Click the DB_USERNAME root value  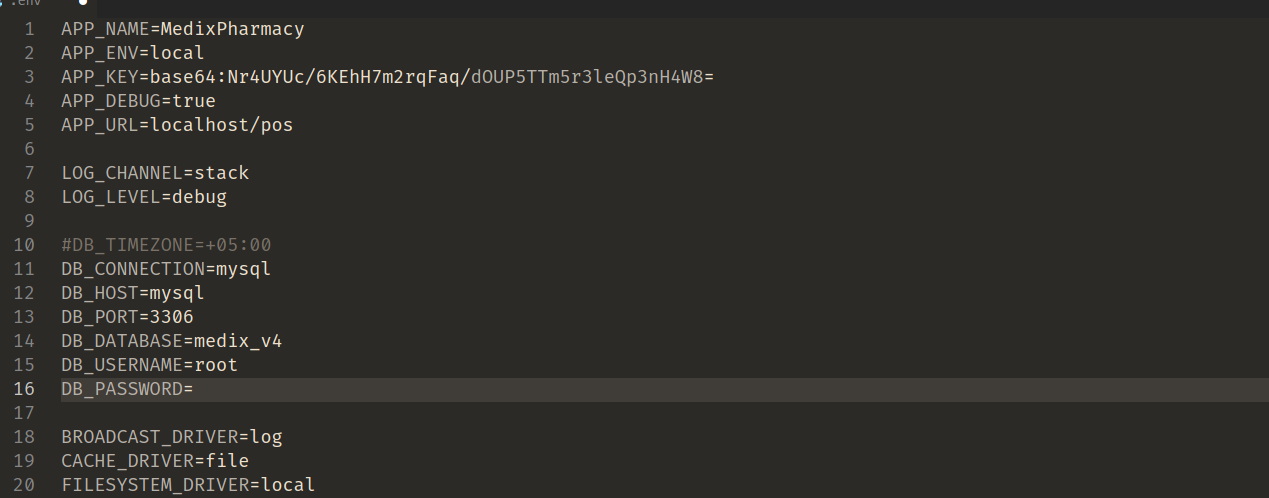(x=216, y=365)
